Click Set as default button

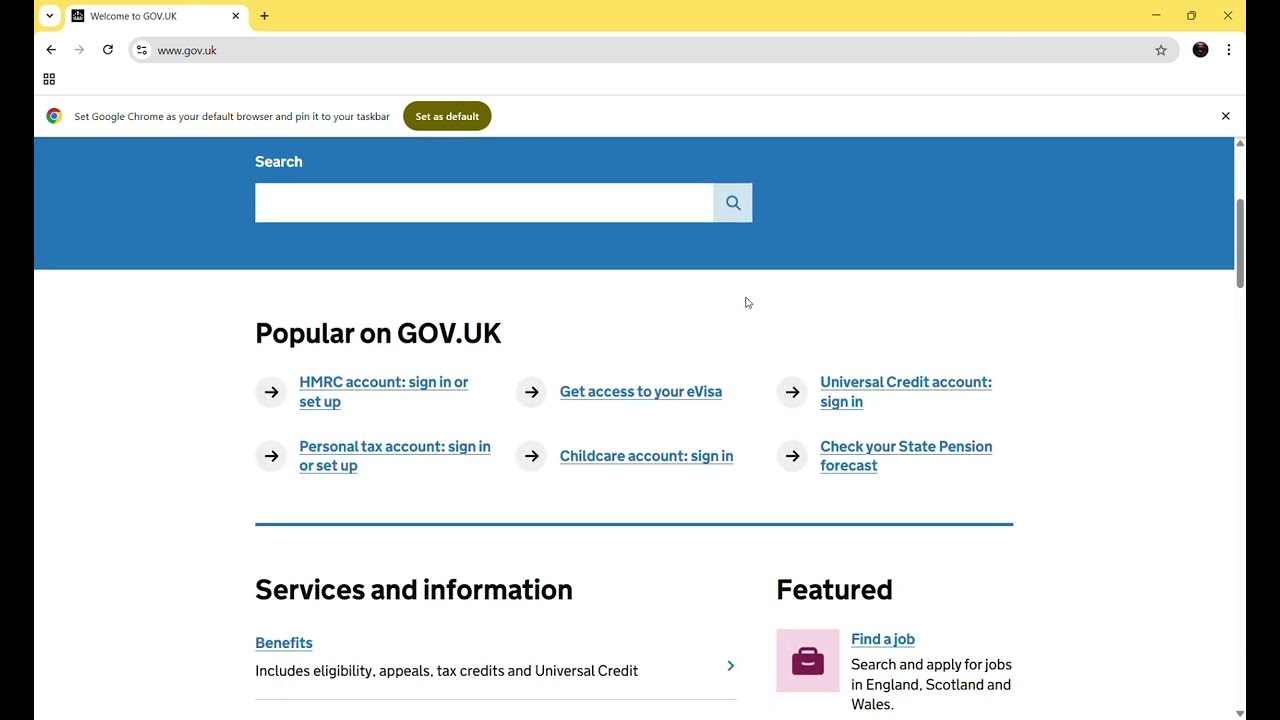[447, 116]
